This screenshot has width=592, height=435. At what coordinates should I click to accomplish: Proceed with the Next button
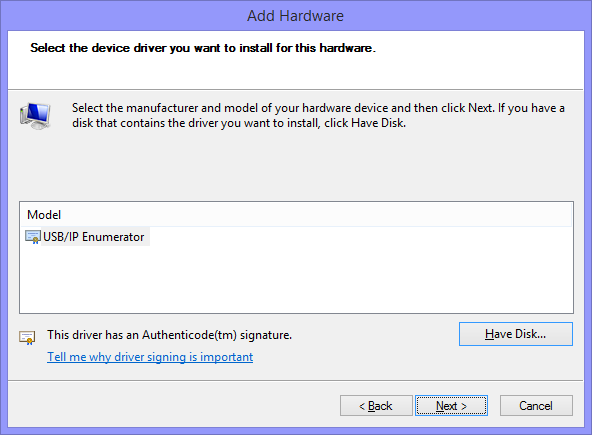coord(451,406)
